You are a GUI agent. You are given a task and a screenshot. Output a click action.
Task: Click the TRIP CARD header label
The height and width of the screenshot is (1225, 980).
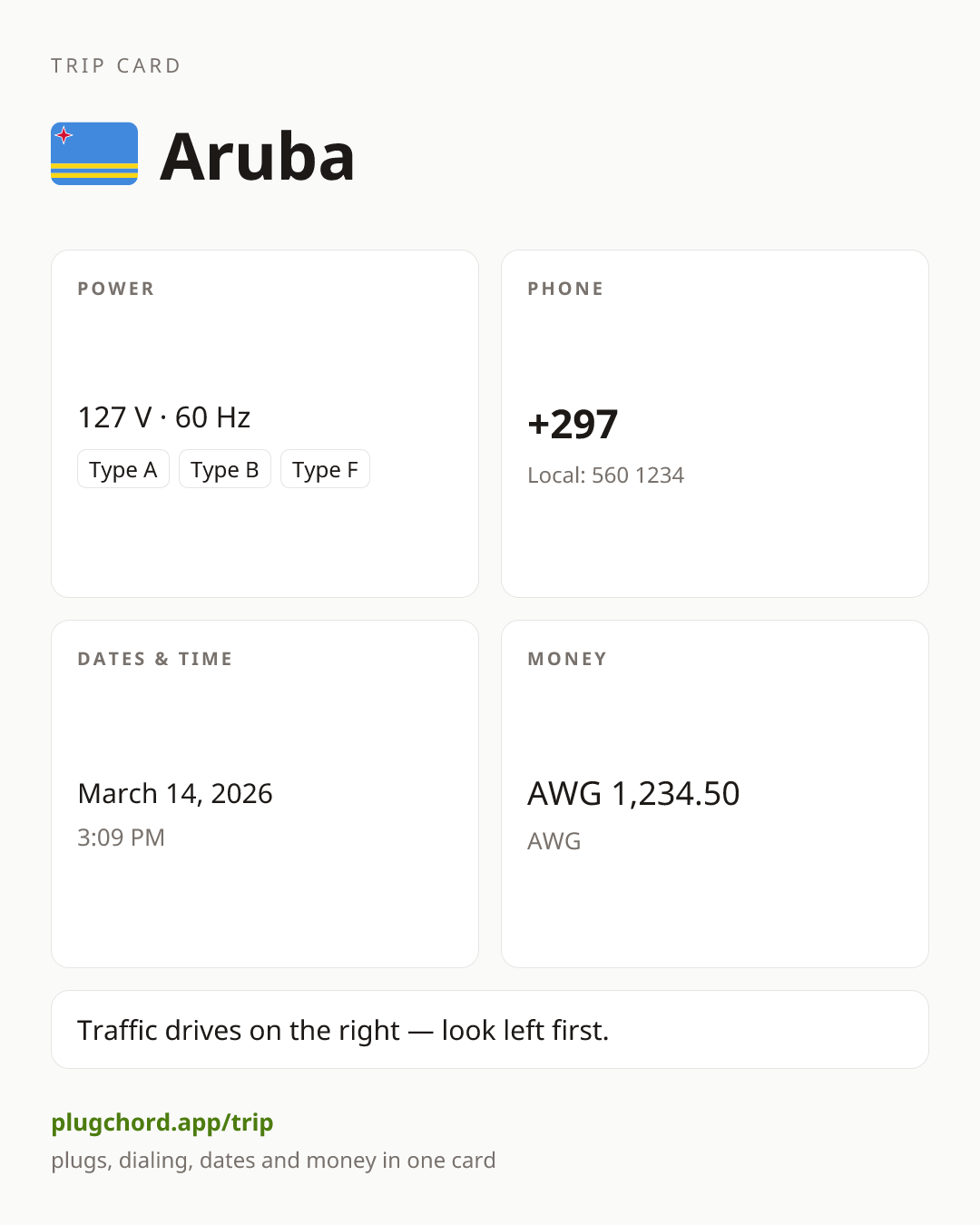pyautogui.click(x=116, y=65)
